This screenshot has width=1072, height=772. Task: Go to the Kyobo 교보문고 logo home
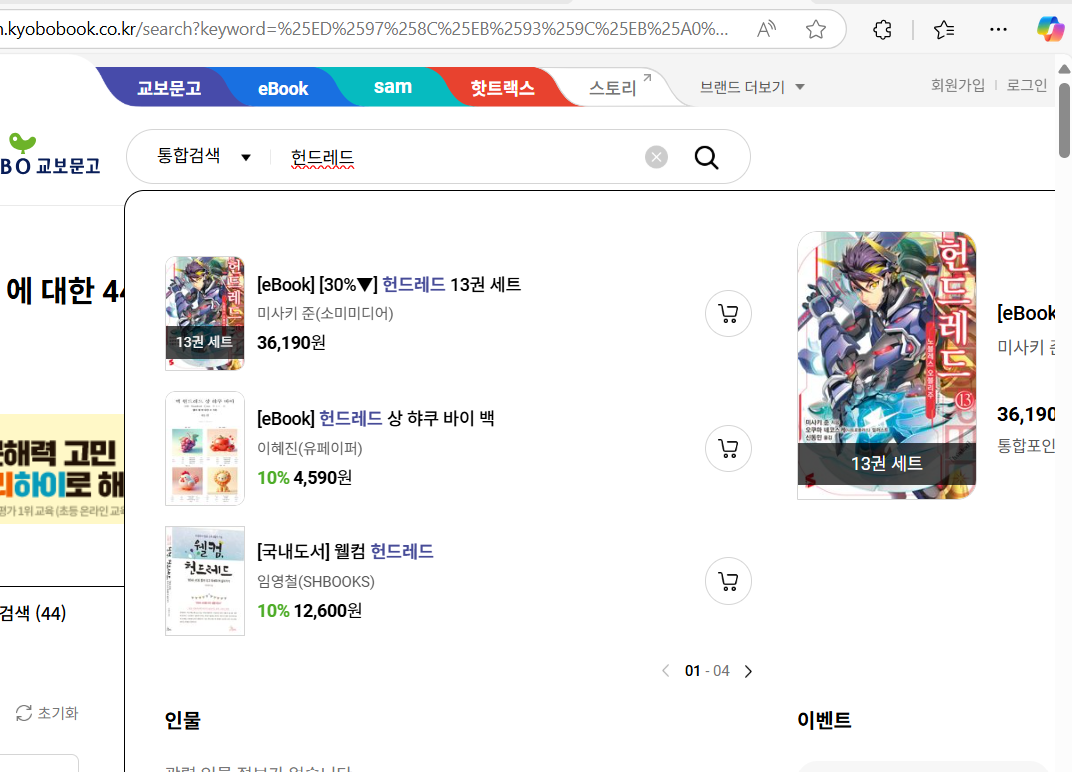(50, 155)
